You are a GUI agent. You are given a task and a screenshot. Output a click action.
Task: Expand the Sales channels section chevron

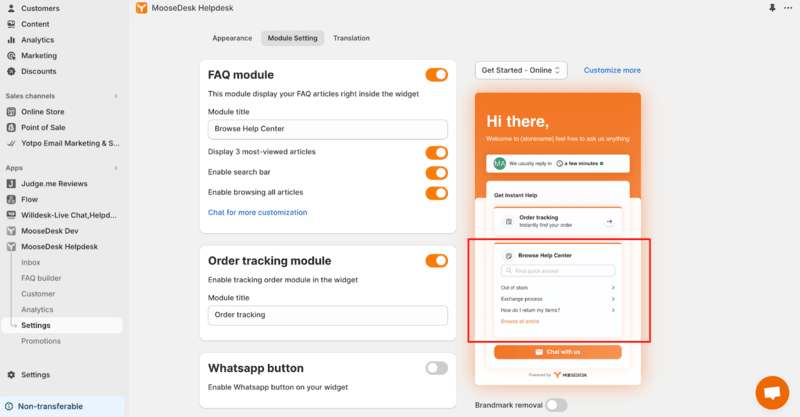pyautogui.click(x=116, y=96)
